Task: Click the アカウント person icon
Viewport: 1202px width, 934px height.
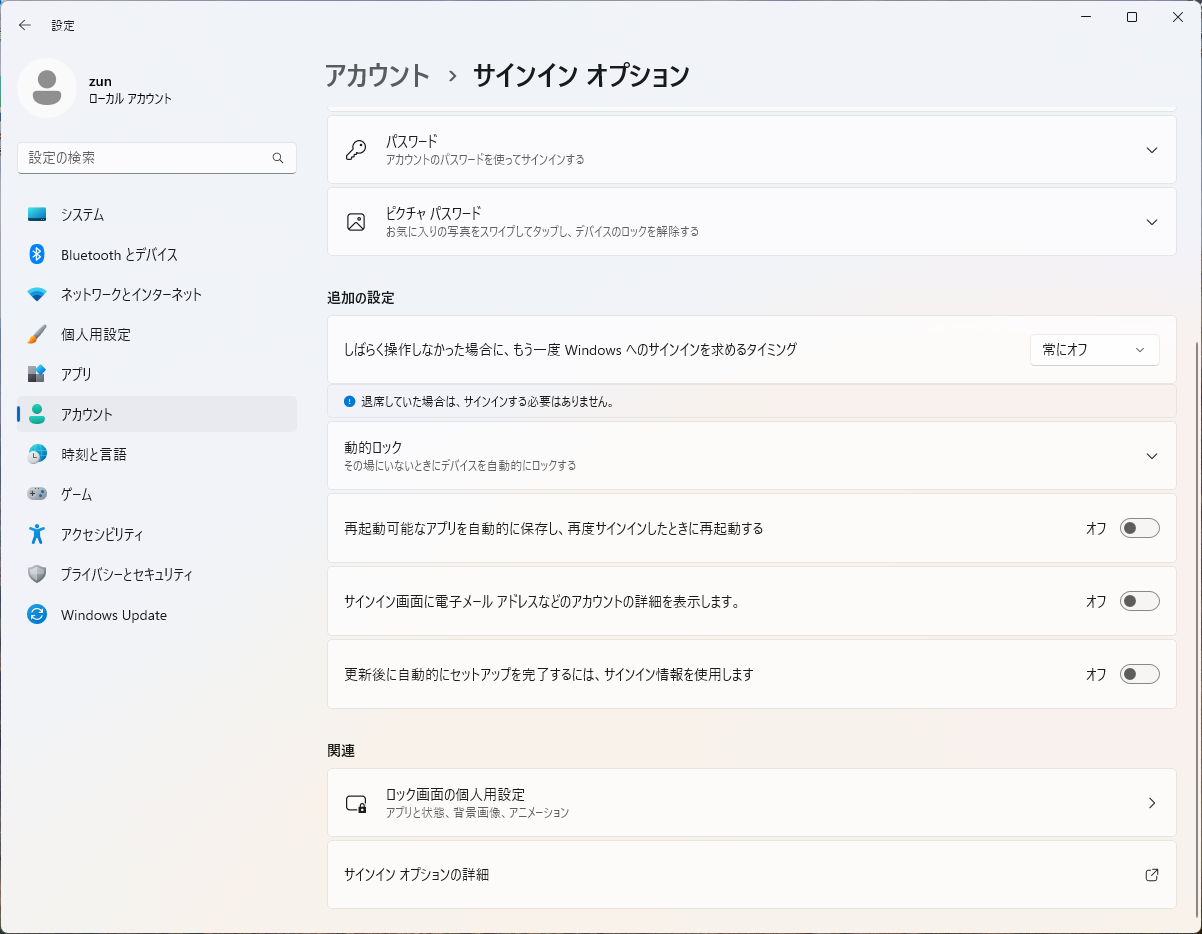Action: [37, 414]
